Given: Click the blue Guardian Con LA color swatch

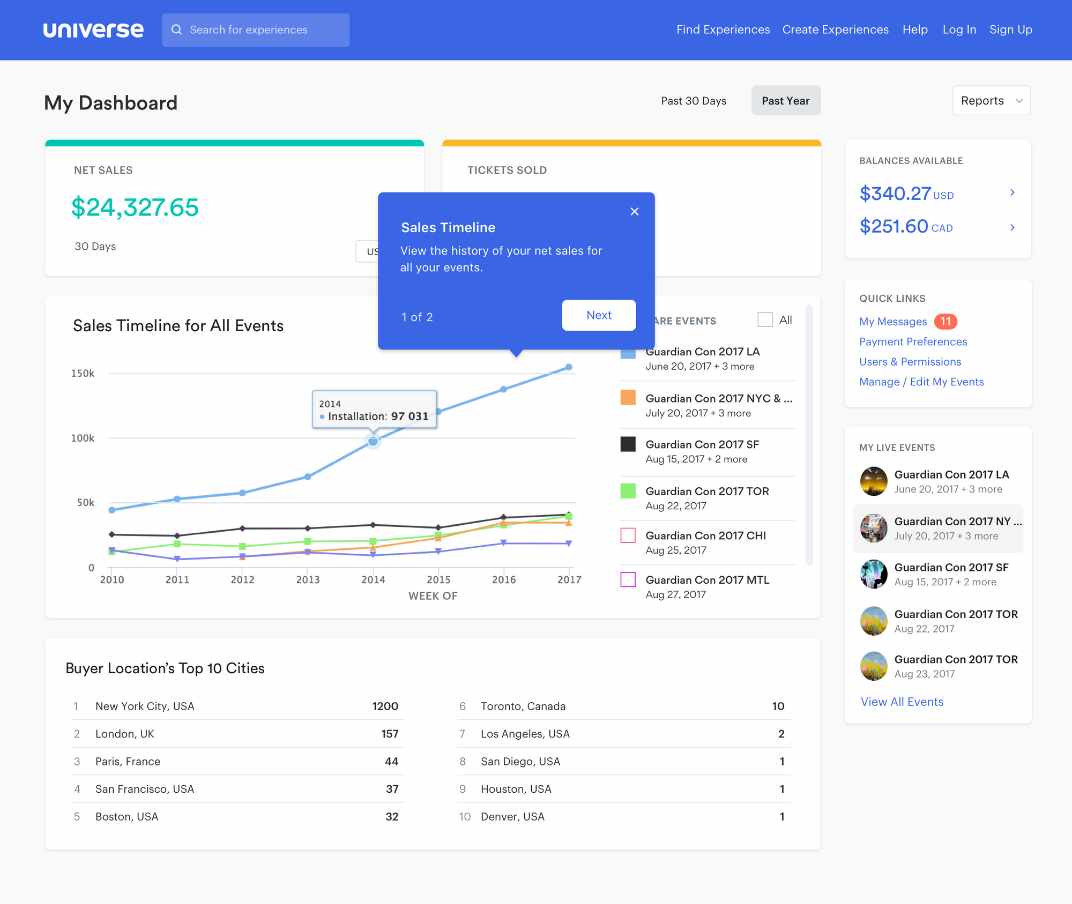Looking at the screenshot, I should [x=628, y=352].
